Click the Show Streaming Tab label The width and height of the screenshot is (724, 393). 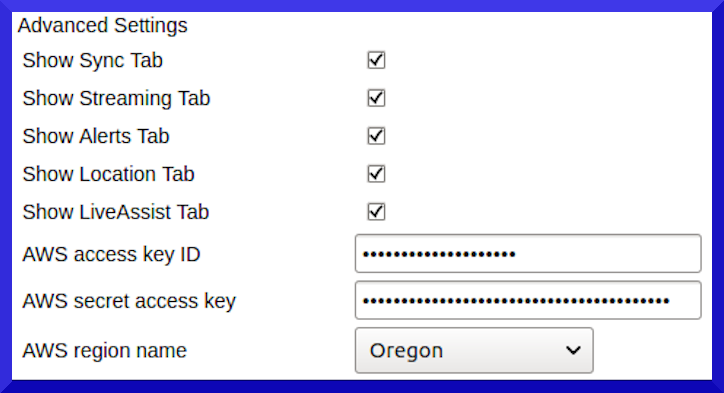[x=116, y=98]
